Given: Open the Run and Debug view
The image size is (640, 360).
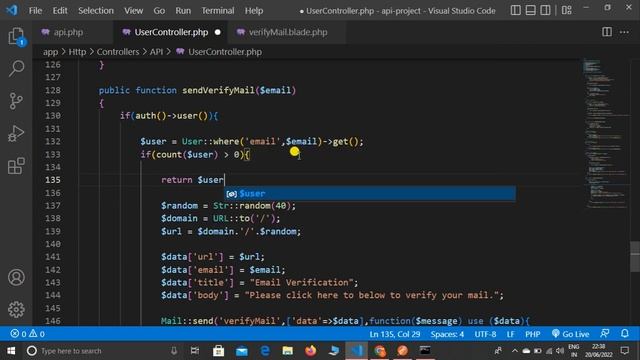Looking at the screenshot, I should pyautogui.click(x=16, y=133).
